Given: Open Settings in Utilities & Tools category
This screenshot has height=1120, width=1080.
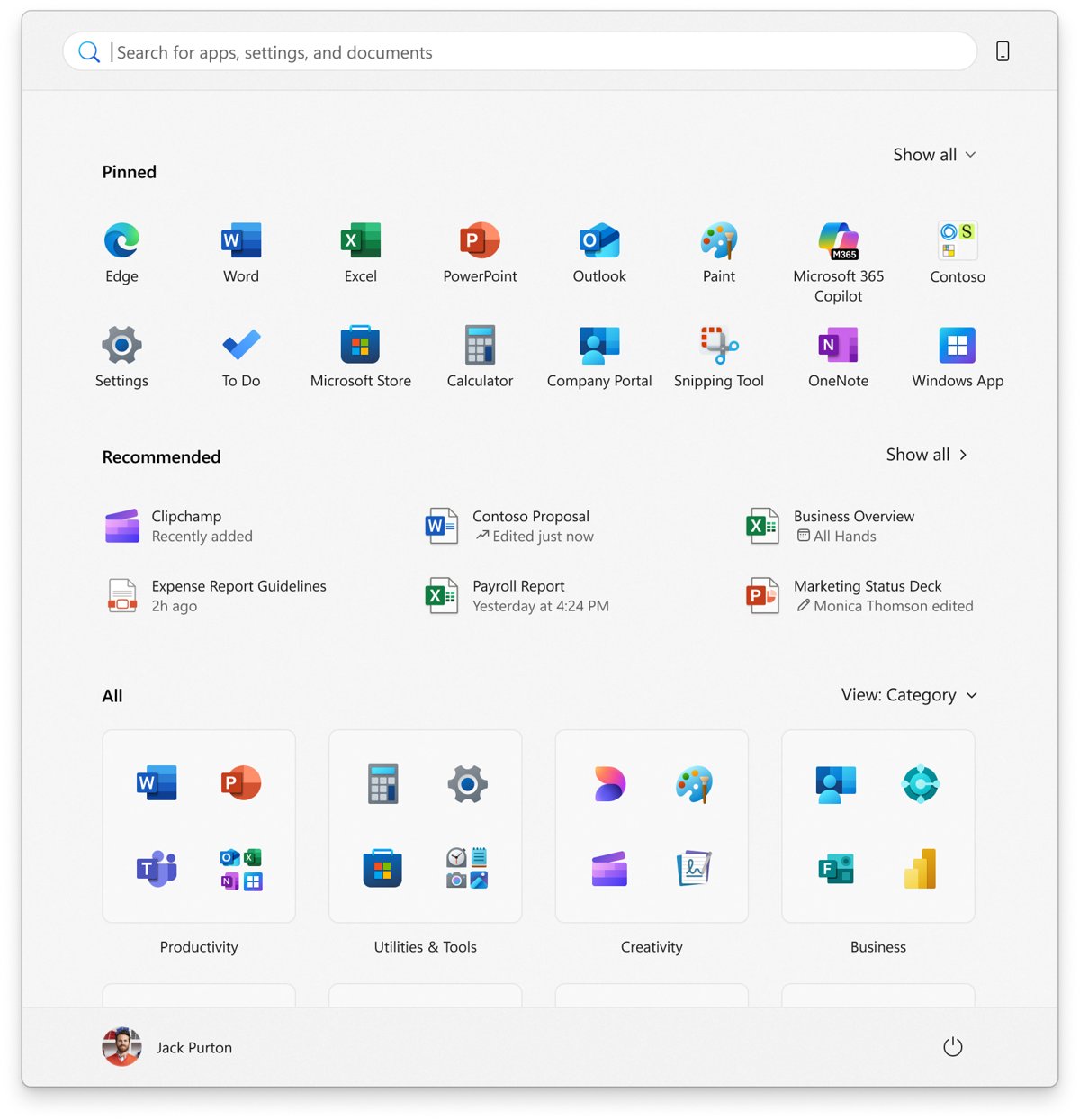Looking at the screenshot, I should (x=468, y=783).
